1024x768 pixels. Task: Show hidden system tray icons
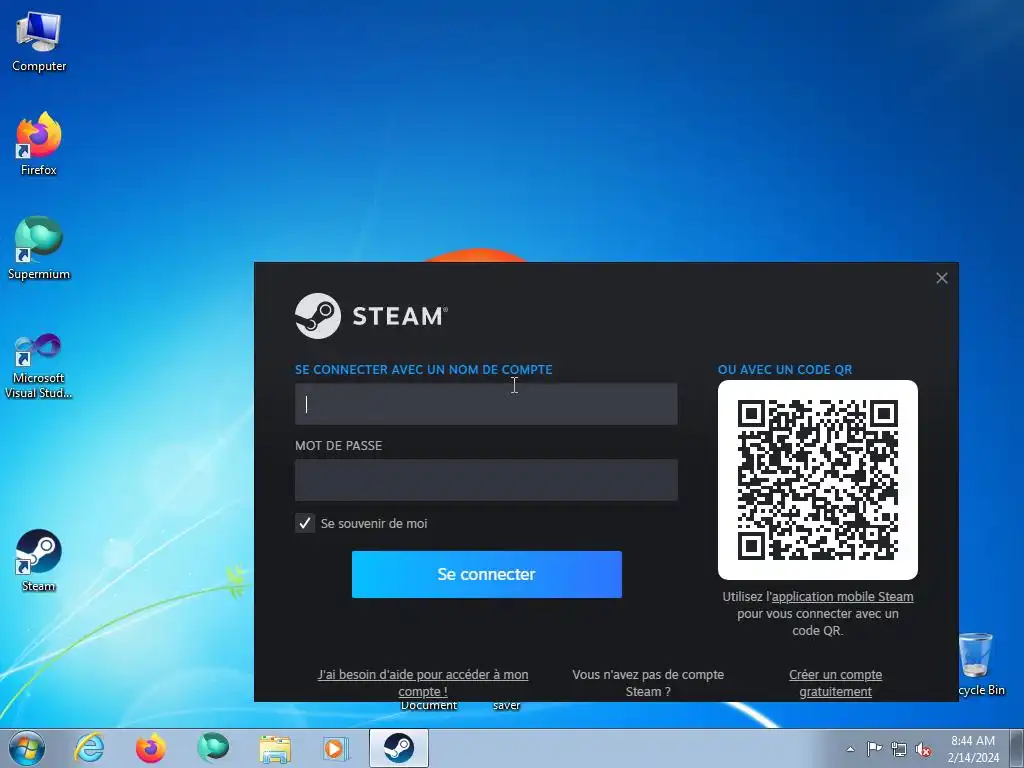pos(850,749)
